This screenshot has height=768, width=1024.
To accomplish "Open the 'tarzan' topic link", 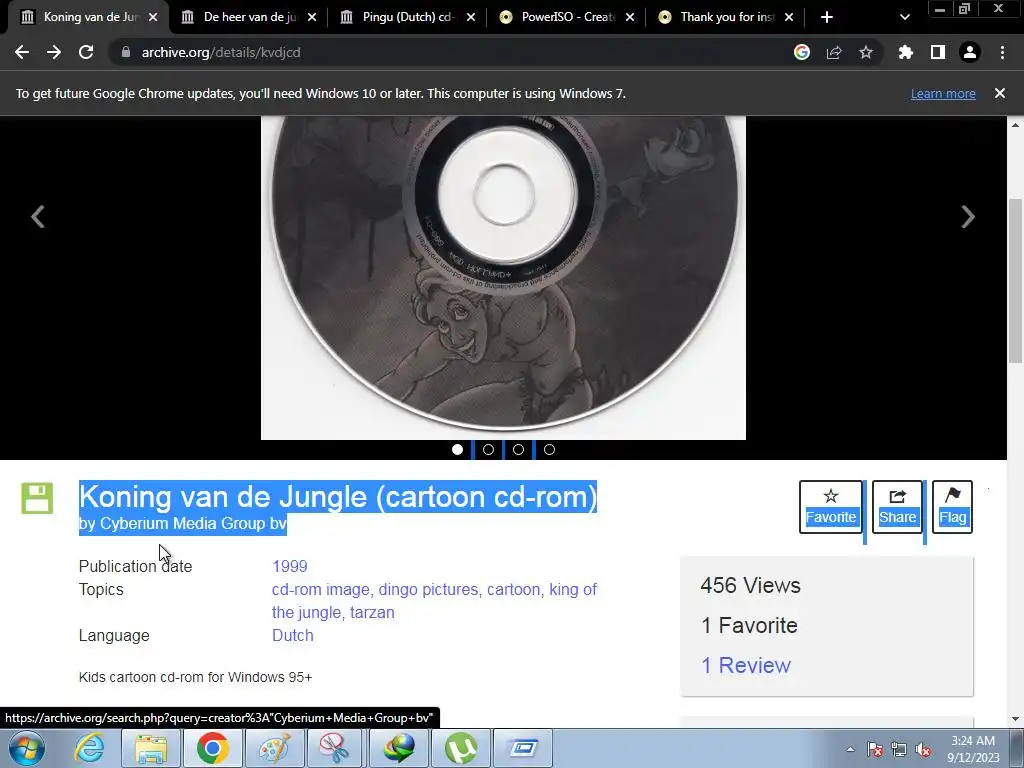I will [x=372, y=613].
